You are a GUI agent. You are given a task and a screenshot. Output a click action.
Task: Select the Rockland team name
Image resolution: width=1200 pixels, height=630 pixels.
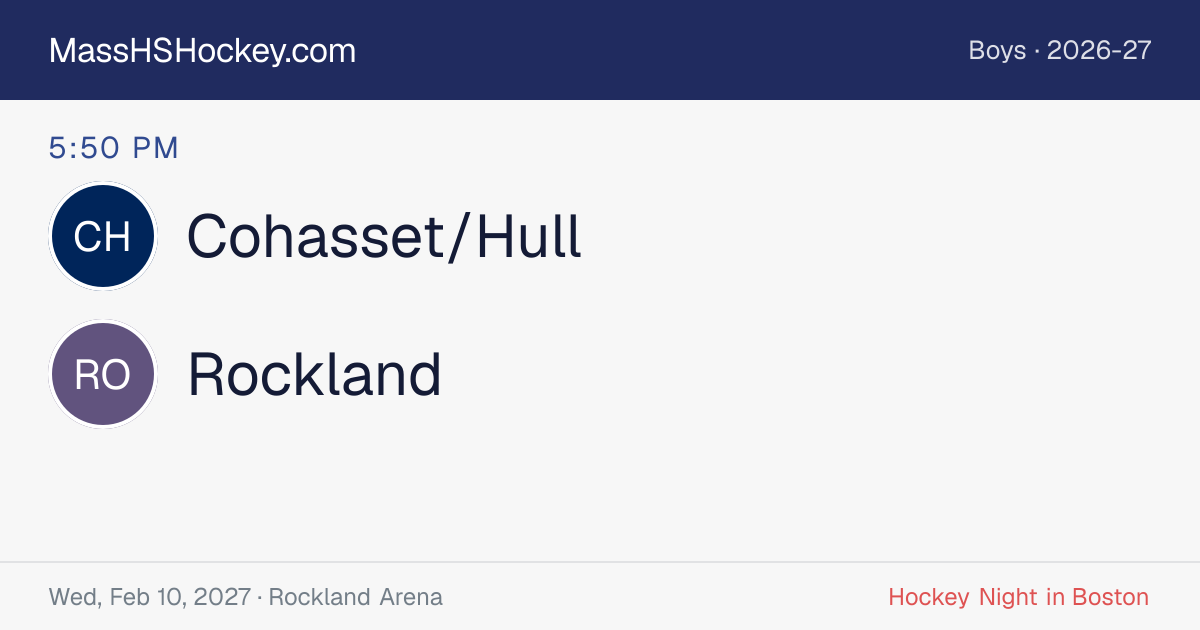pyautogui.click(x=314, y=375)
